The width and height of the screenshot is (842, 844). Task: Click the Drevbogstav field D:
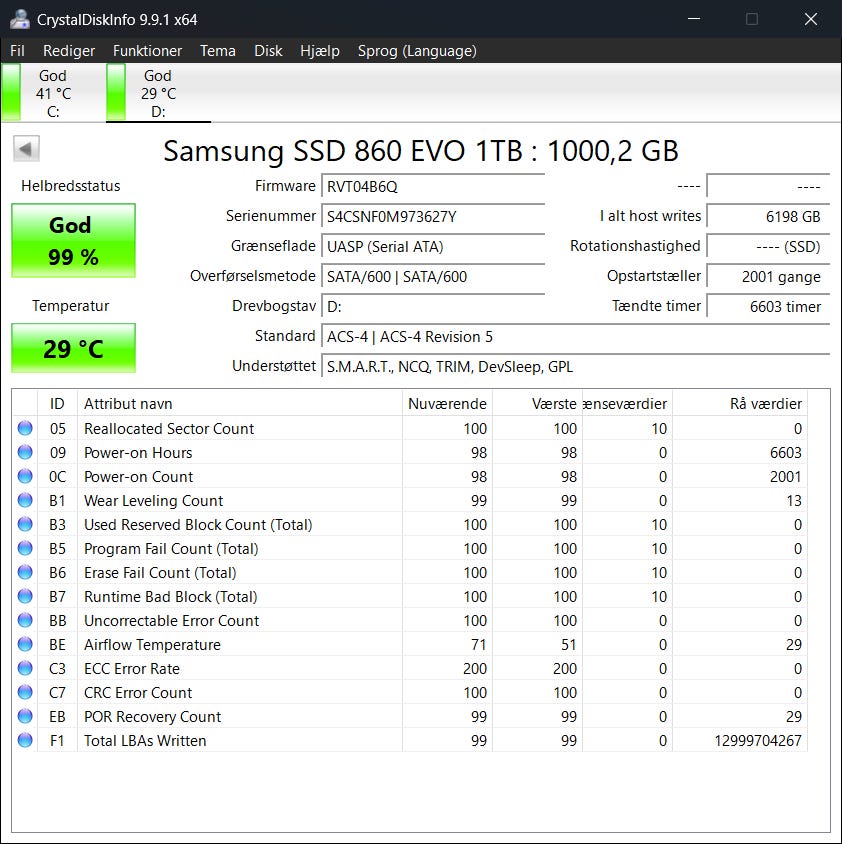pos(433,307)
